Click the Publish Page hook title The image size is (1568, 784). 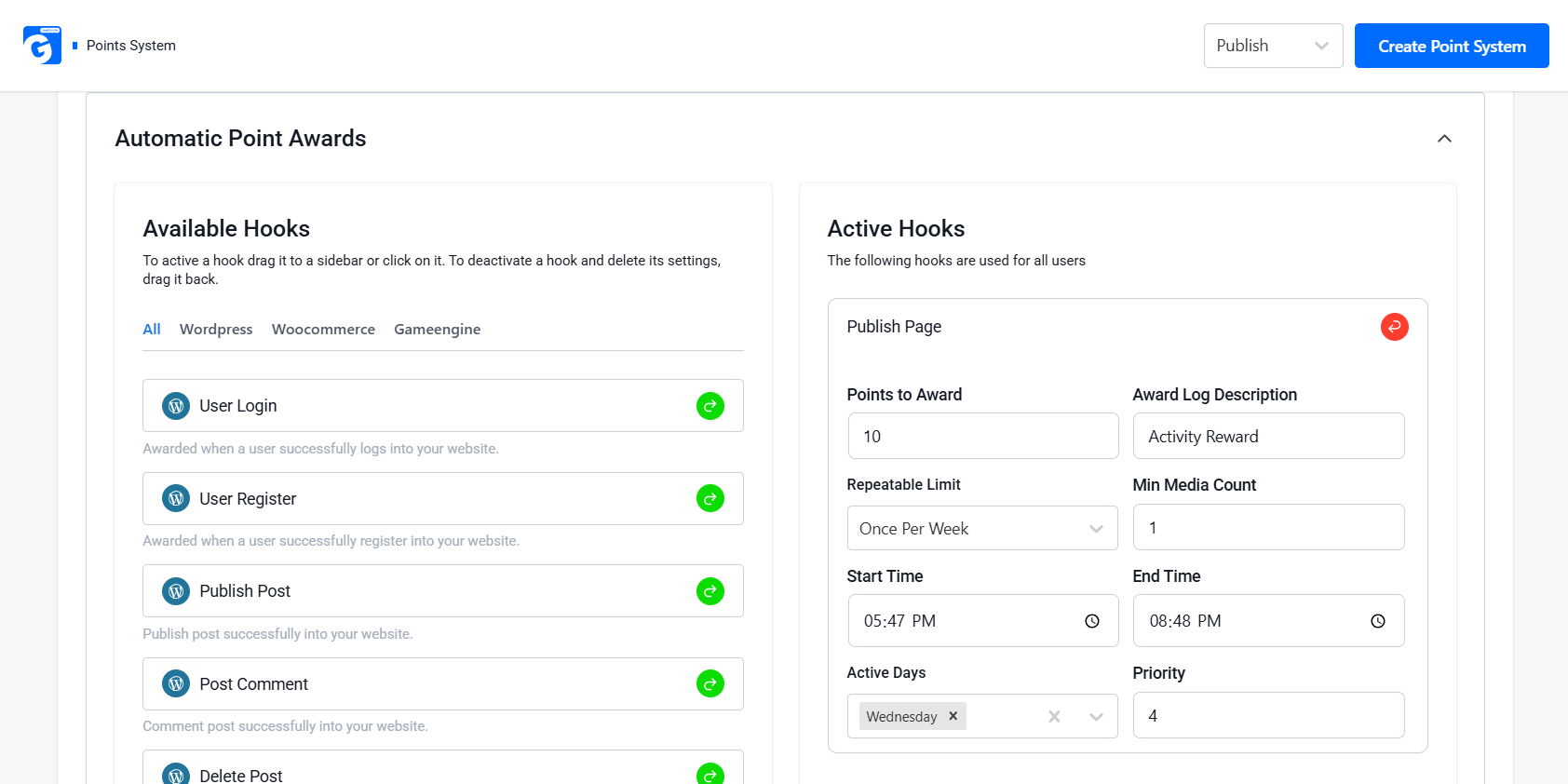coord(894,327)
